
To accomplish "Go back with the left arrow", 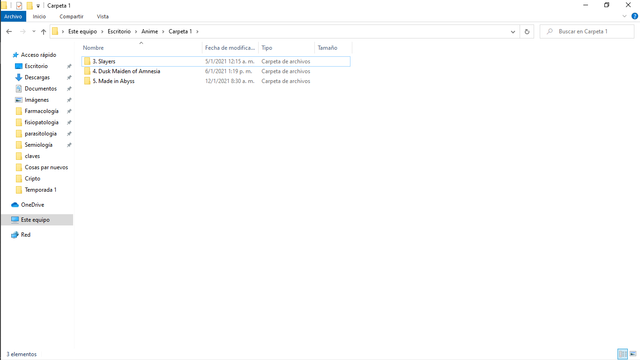I will pos(9,31).
